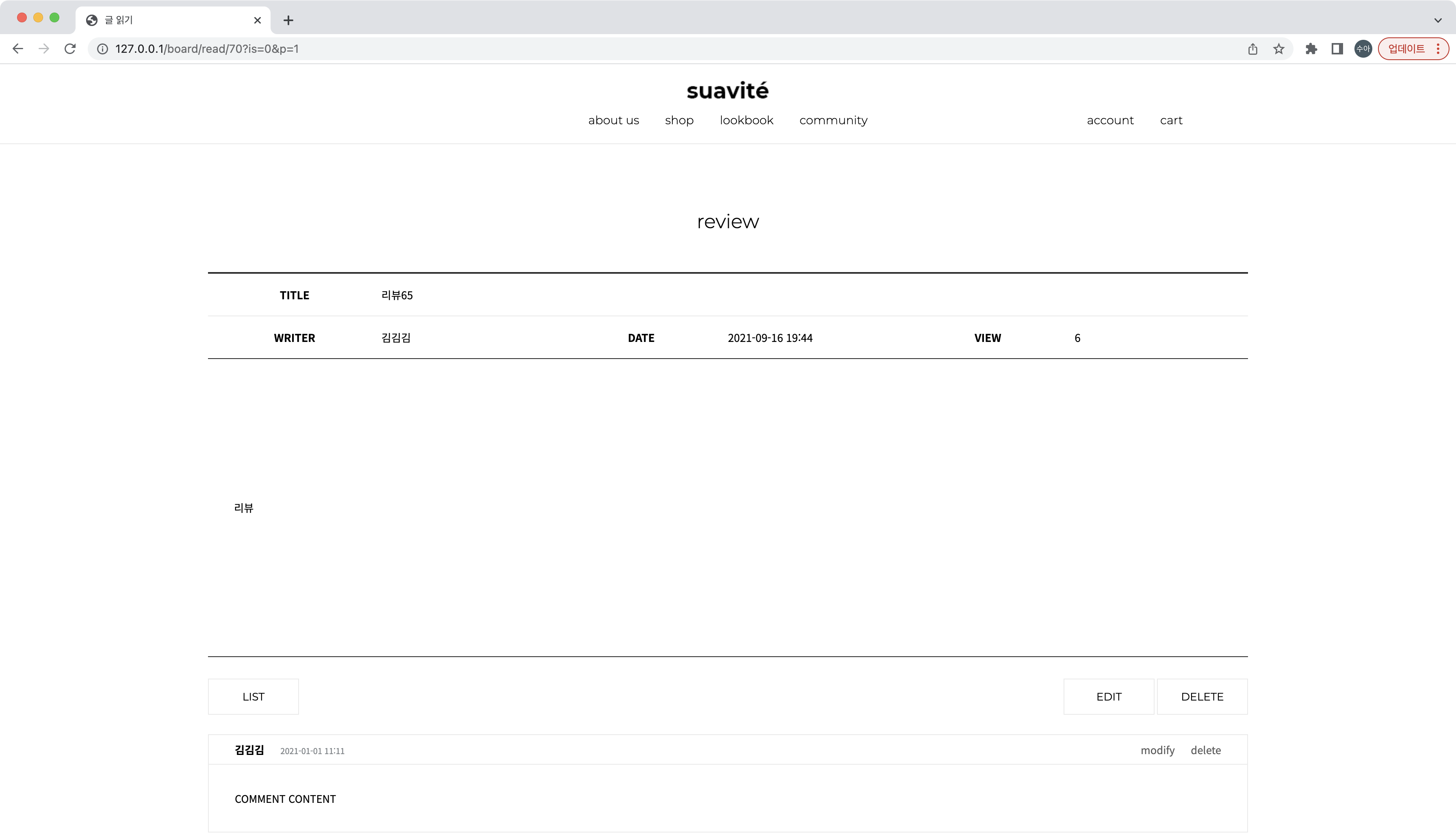The width and height of the screenshot is (1456, 839).
Task: Click the post body text 리뷰
Action: tap(244, 508)
